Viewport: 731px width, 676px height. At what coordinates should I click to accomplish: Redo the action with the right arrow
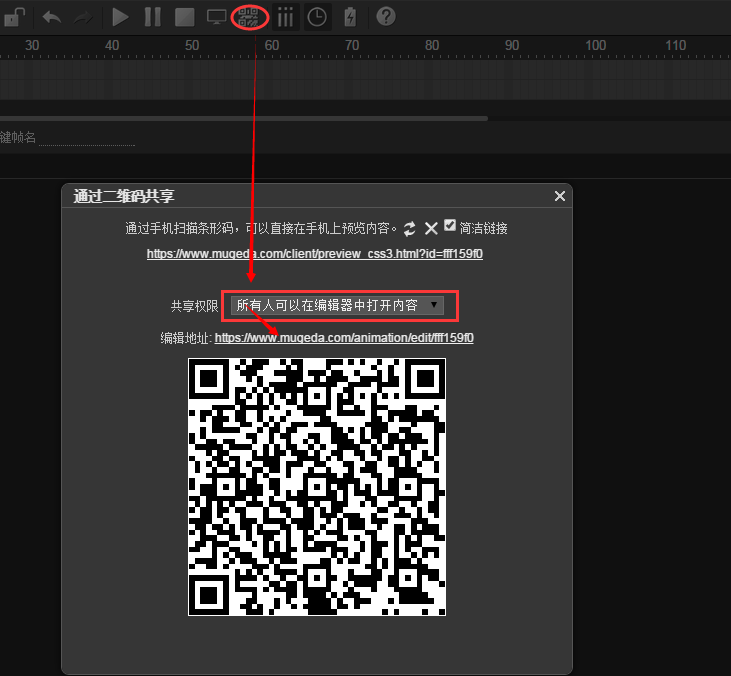(83, 18)
